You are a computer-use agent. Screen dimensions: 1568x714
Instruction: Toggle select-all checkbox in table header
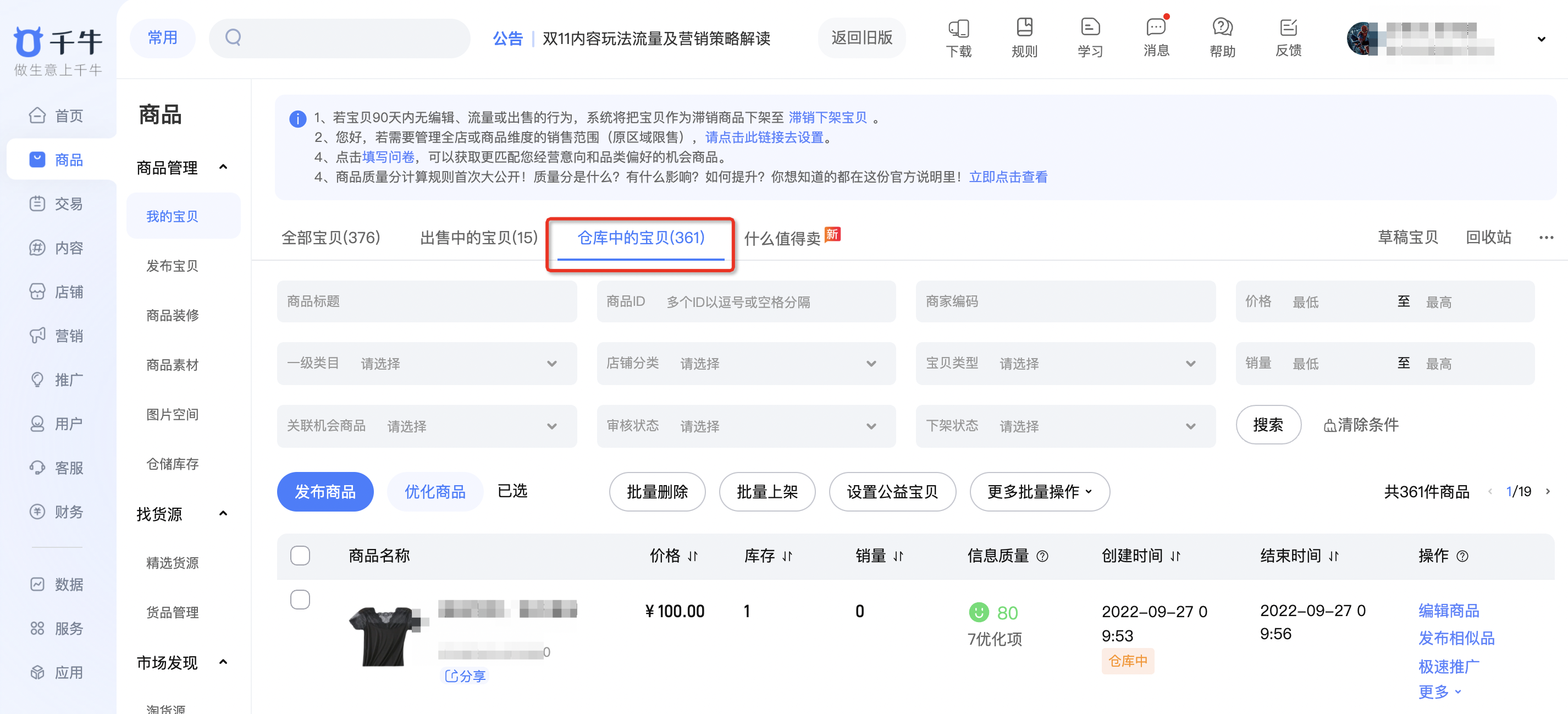tap(300, 556)
